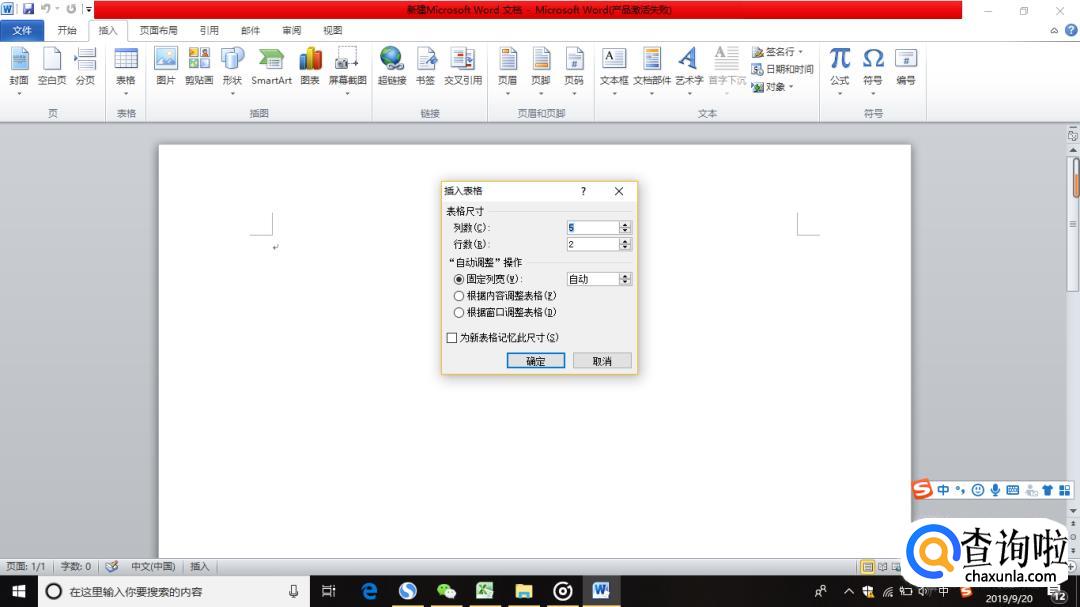The height and width of the screenshot is (607, 1080).
Task: Click the Picture icon in the Insert ribbon
Action: pos(165,64)
